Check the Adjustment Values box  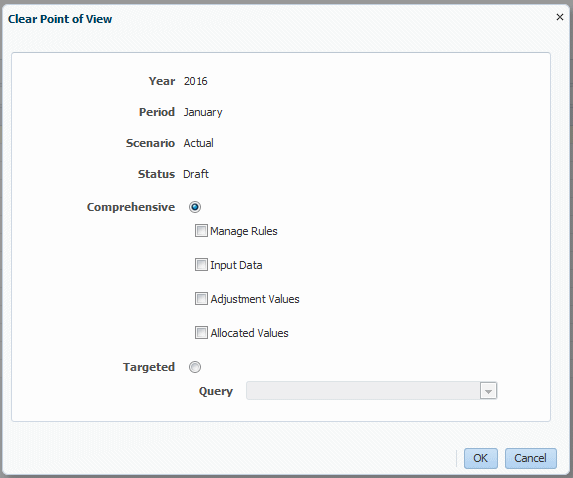[201, 299]
